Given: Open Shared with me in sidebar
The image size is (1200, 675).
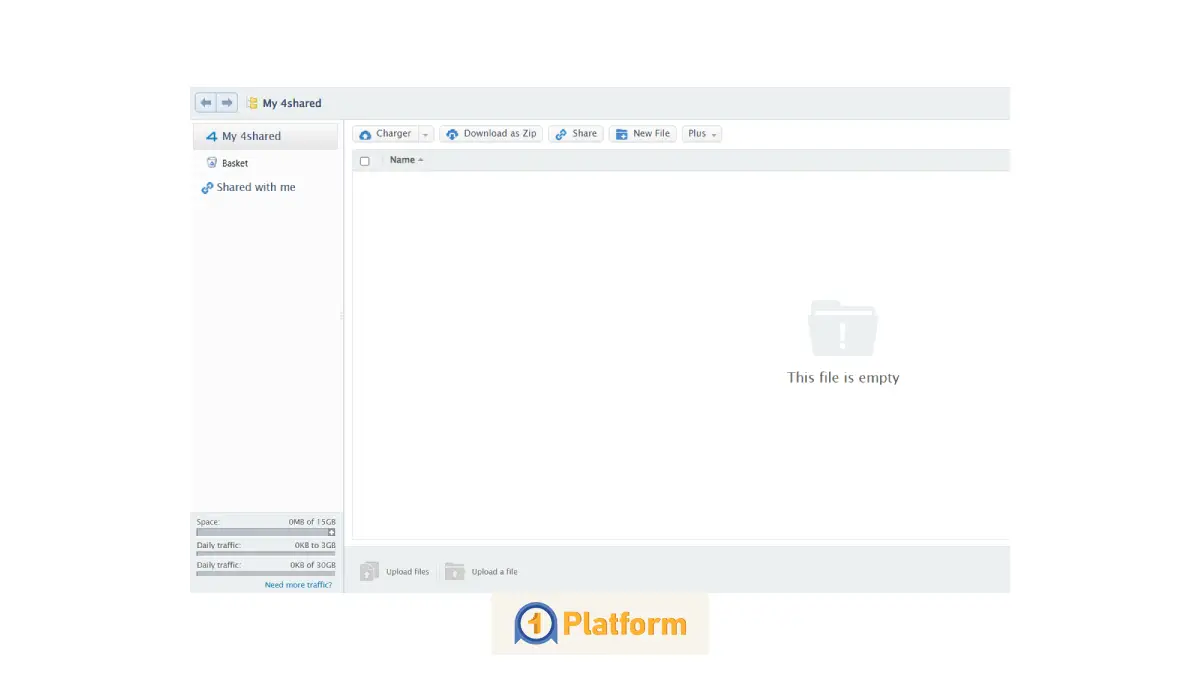Looking at the screenshot, I should (x=256, y=187).
